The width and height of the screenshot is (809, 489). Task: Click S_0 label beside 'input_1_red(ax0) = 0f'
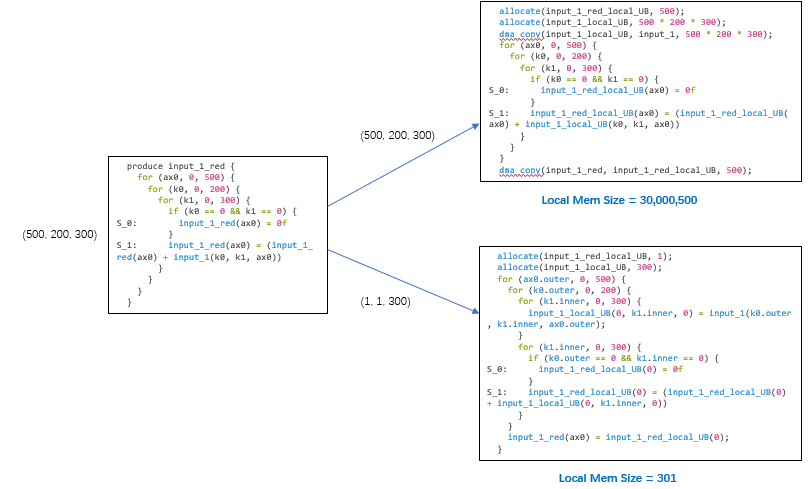(126, 223)
